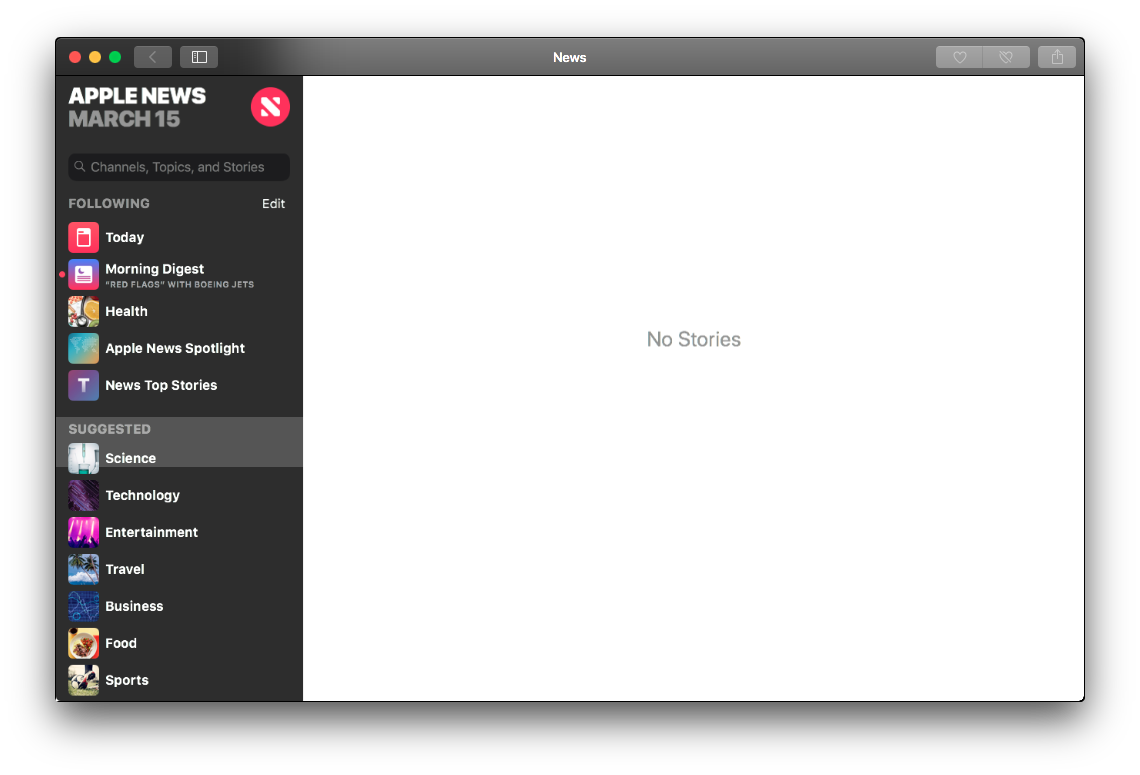Click the Business topic thumbnail

click(x=84, y=606)
